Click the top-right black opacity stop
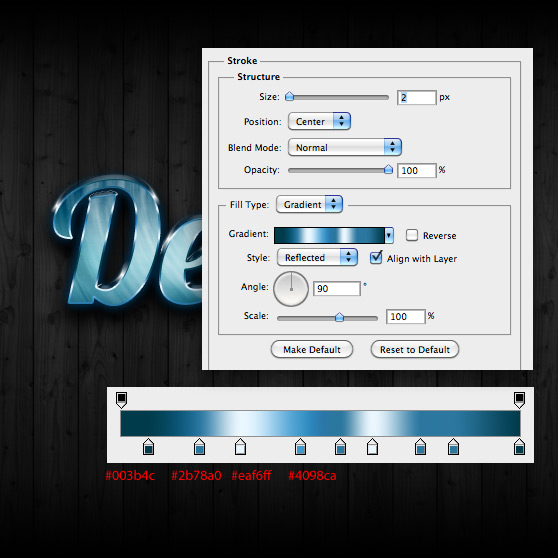The width and height of the screenshot is (558, 558). pos(519,400)
